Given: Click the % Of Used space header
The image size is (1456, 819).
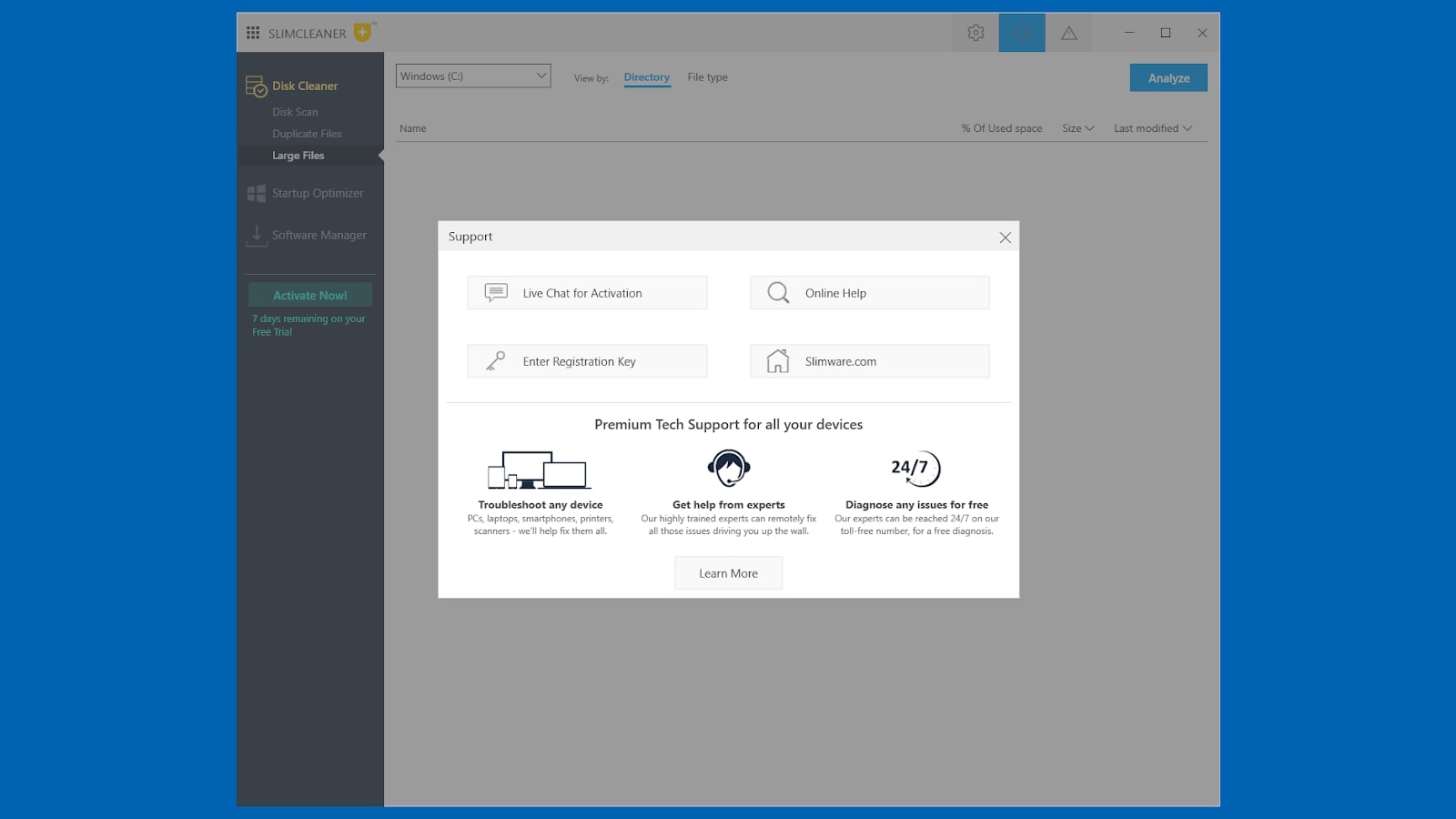Looking at the screenshot, I should (1002, 128).
